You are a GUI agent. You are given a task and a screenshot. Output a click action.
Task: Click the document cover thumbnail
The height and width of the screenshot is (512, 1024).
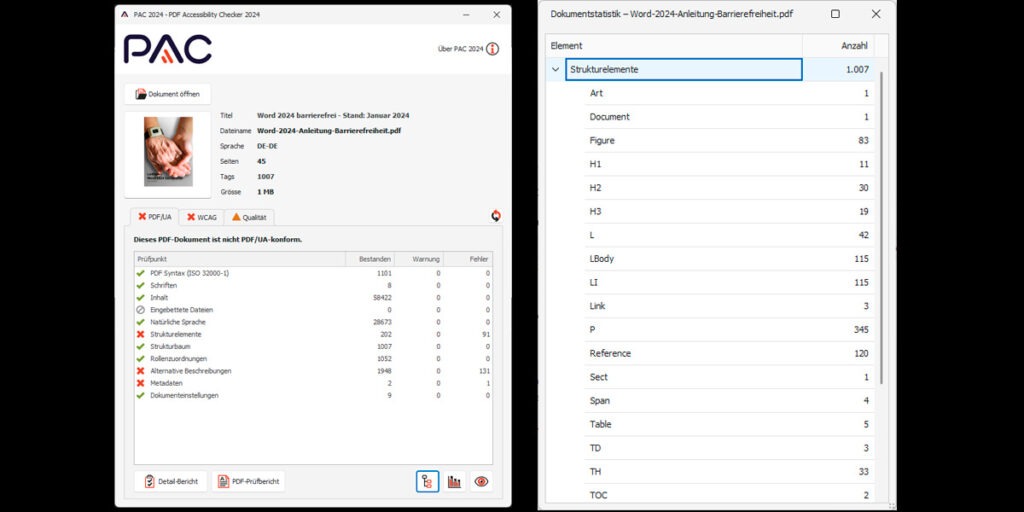[168, 152]
